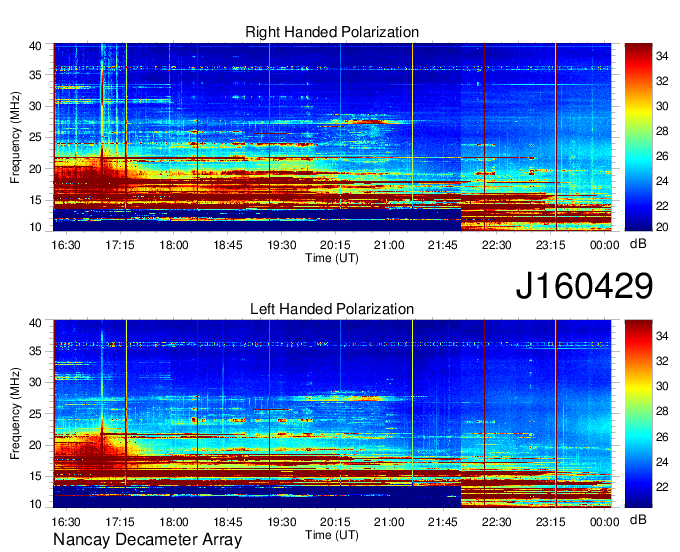The height and width of the screenshot is (552, 680).
Task: Click the 15 MHz tick of Right Handed plot
Action: [x=35, y=200]
